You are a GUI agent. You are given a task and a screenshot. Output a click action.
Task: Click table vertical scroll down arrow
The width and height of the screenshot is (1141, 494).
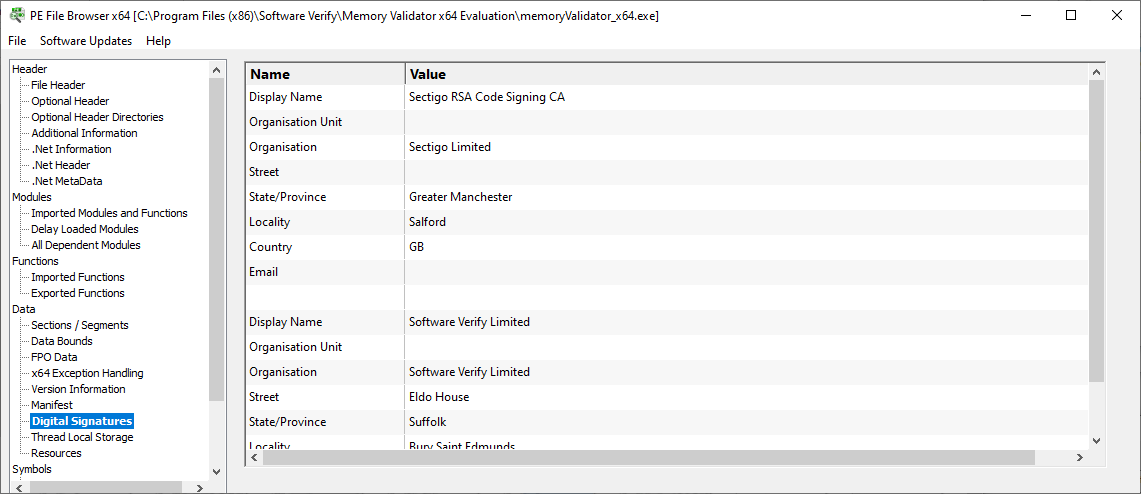coord(1097,441)
